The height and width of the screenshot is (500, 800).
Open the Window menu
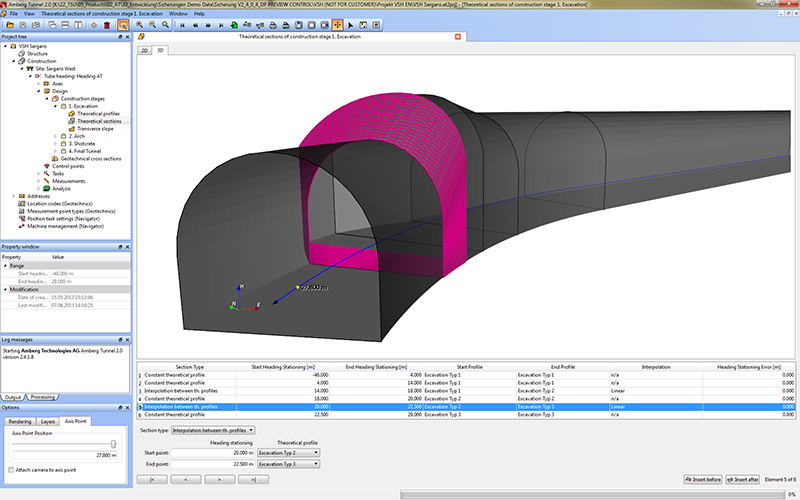178,14
